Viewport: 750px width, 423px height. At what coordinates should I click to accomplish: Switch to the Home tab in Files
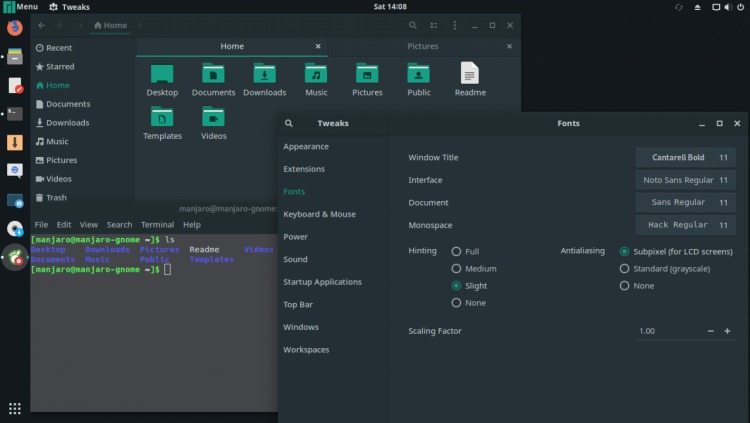tap(232, 46)
